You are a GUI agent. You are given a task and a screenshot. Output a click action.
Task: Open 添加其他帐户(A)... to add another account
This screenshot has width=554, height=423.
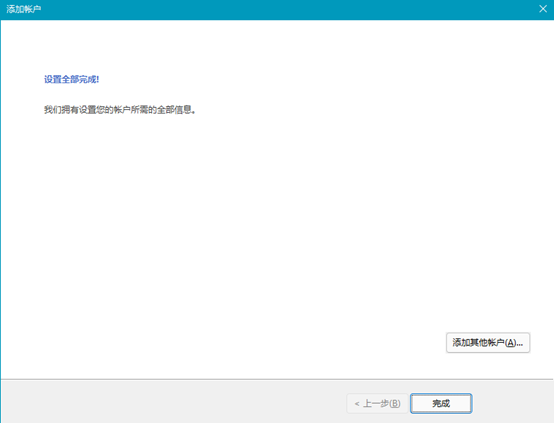488,342
